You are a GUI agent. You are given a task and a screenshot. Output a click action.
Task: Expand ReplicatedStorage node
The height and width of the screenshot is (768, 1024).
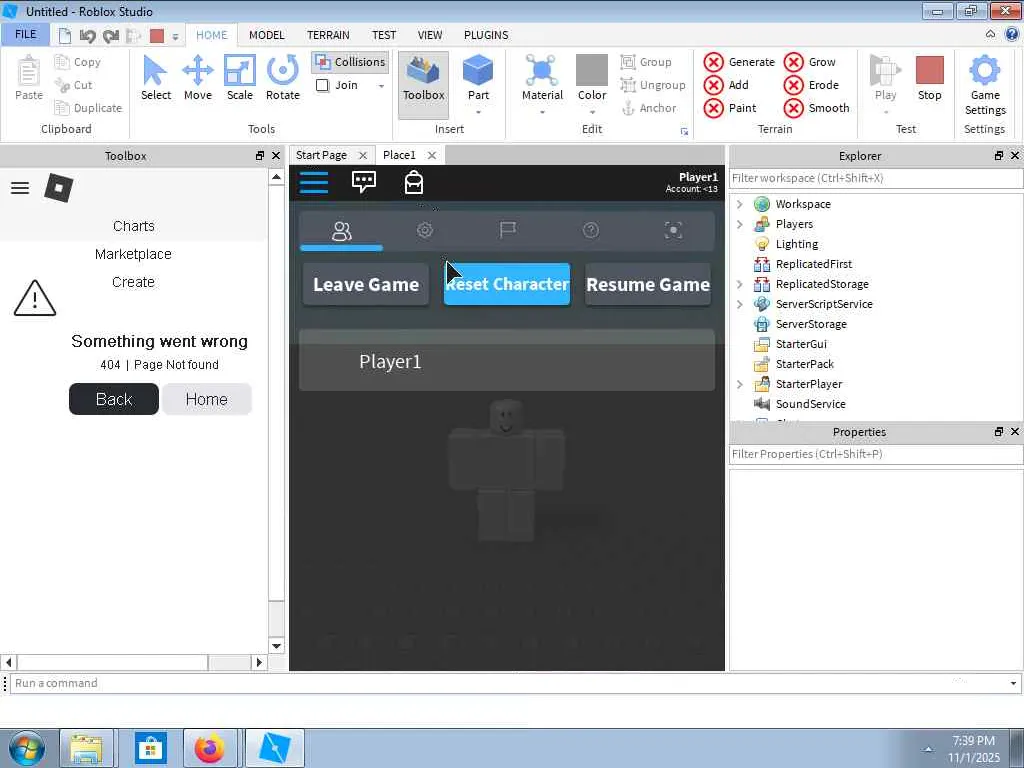pos(739,284)
